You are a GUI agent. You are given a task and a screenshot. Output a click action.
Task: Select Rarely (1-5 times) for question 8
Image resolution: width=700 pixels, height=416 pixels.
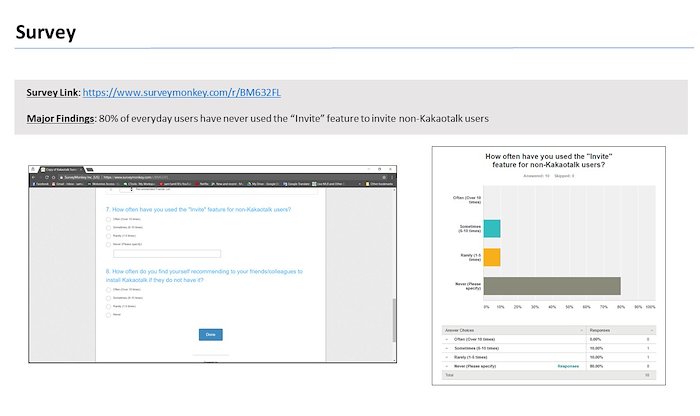point(108,307)
